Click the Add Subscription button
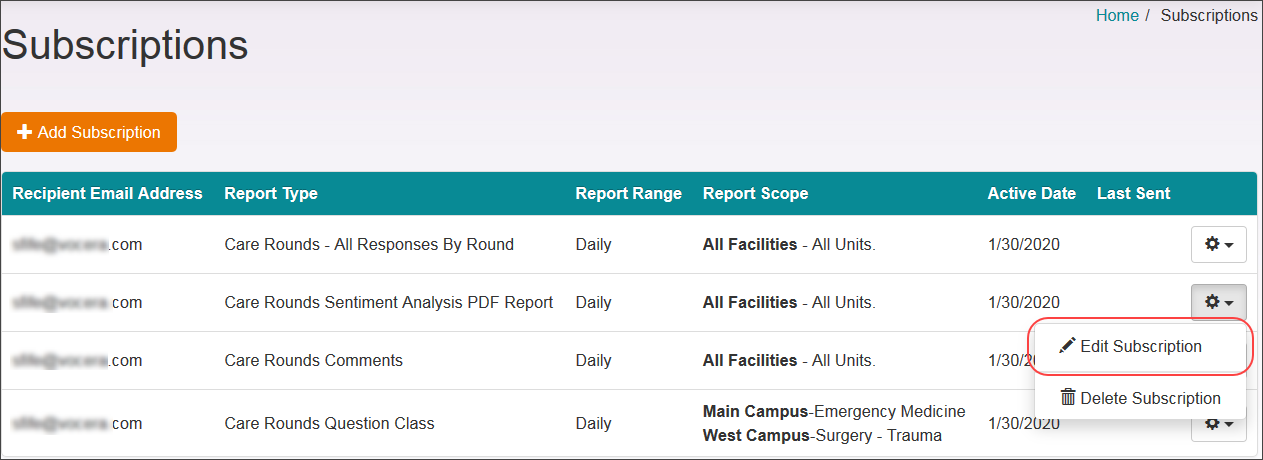The image size is (1263, 460). pos(89,132)
